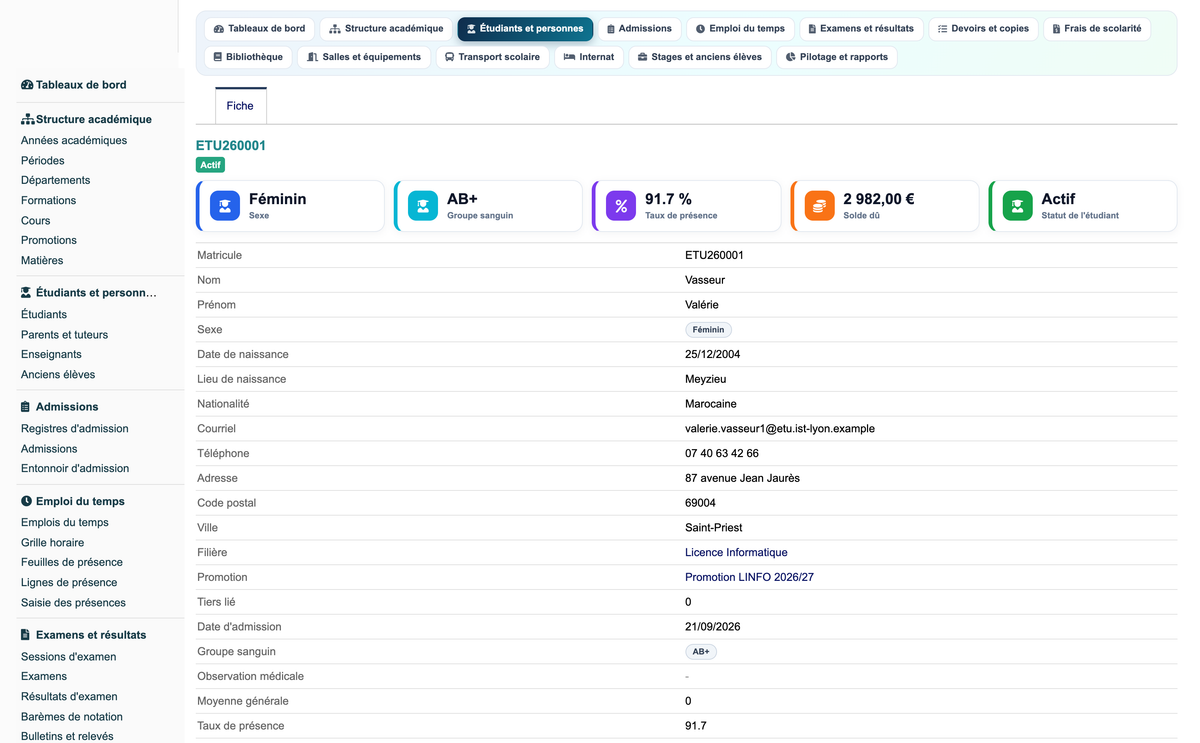This screenshot has width=1200, height=743.
Task: Open Entonnoir d'admission in sidebar
Action: (75, 469)
